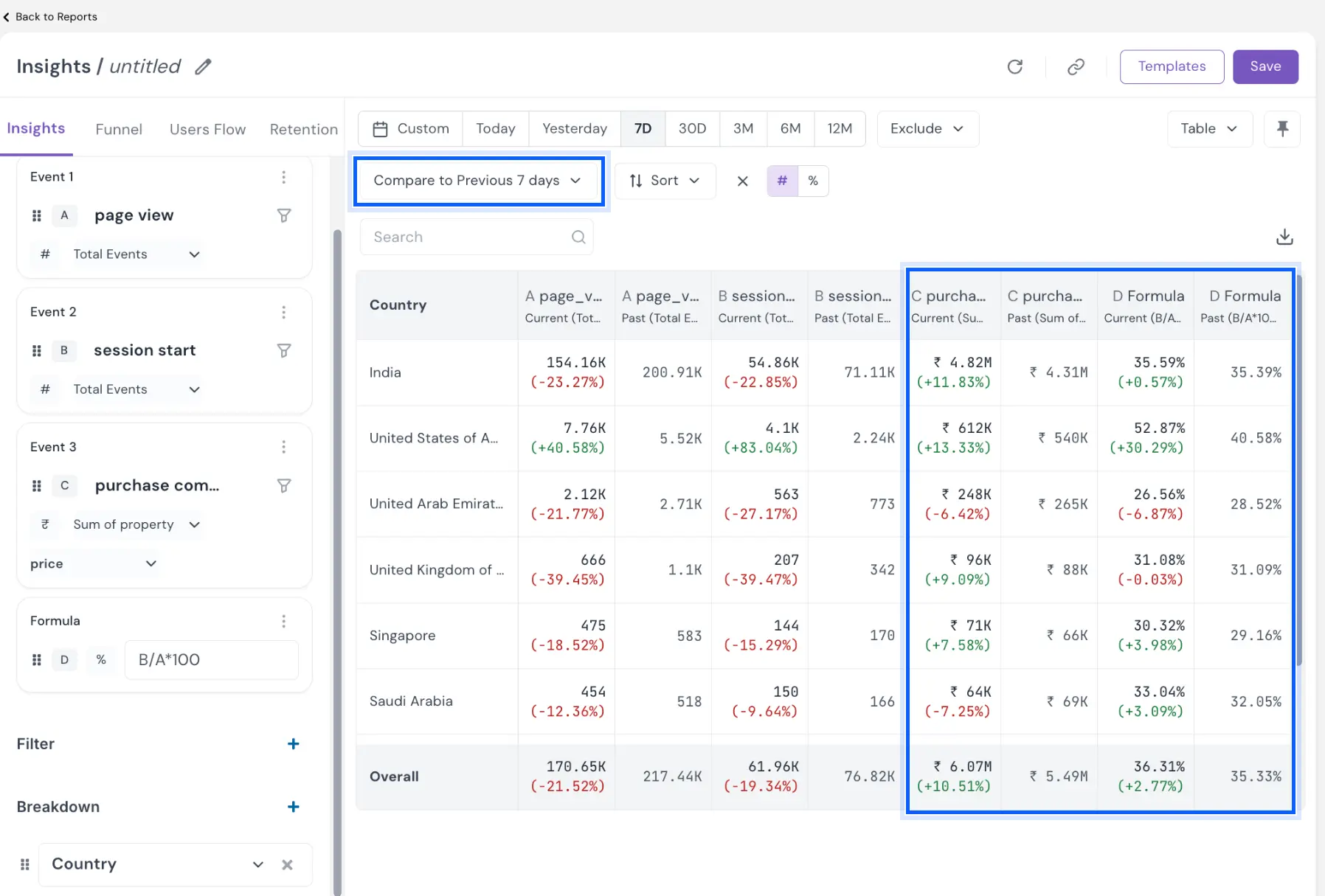Open Event 1 Total Events dropdown
This screenshot has width=1325, height=896.
click(x=136, y=254)
